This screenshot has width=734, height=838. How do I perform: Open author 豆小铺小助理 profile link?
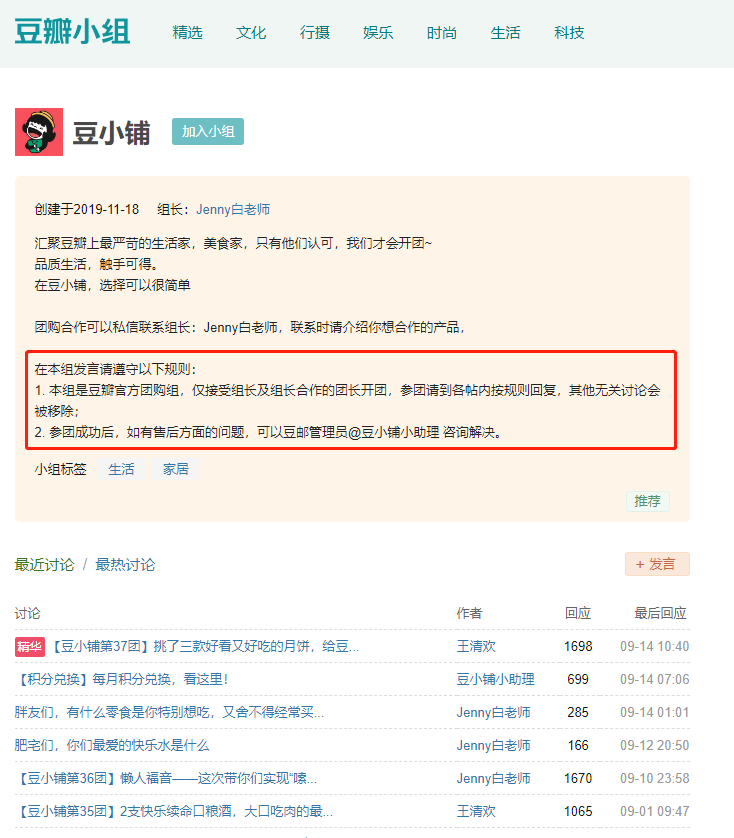point(495,680)
